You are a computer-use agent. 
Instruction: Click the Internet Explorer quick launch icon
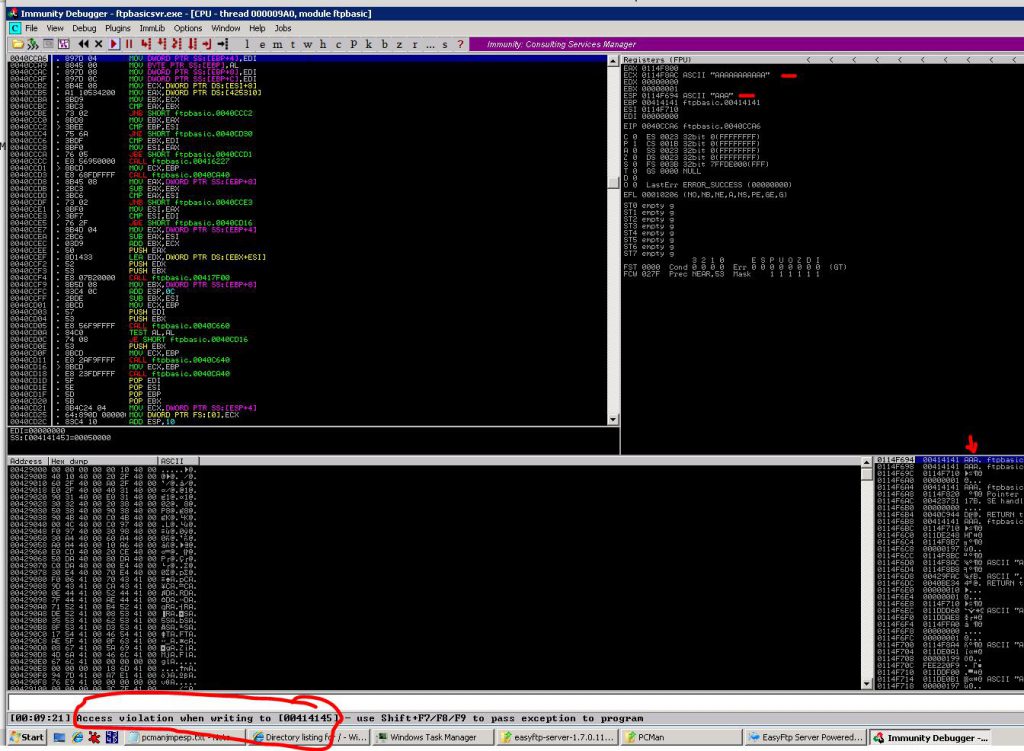[x=77, y=737]
